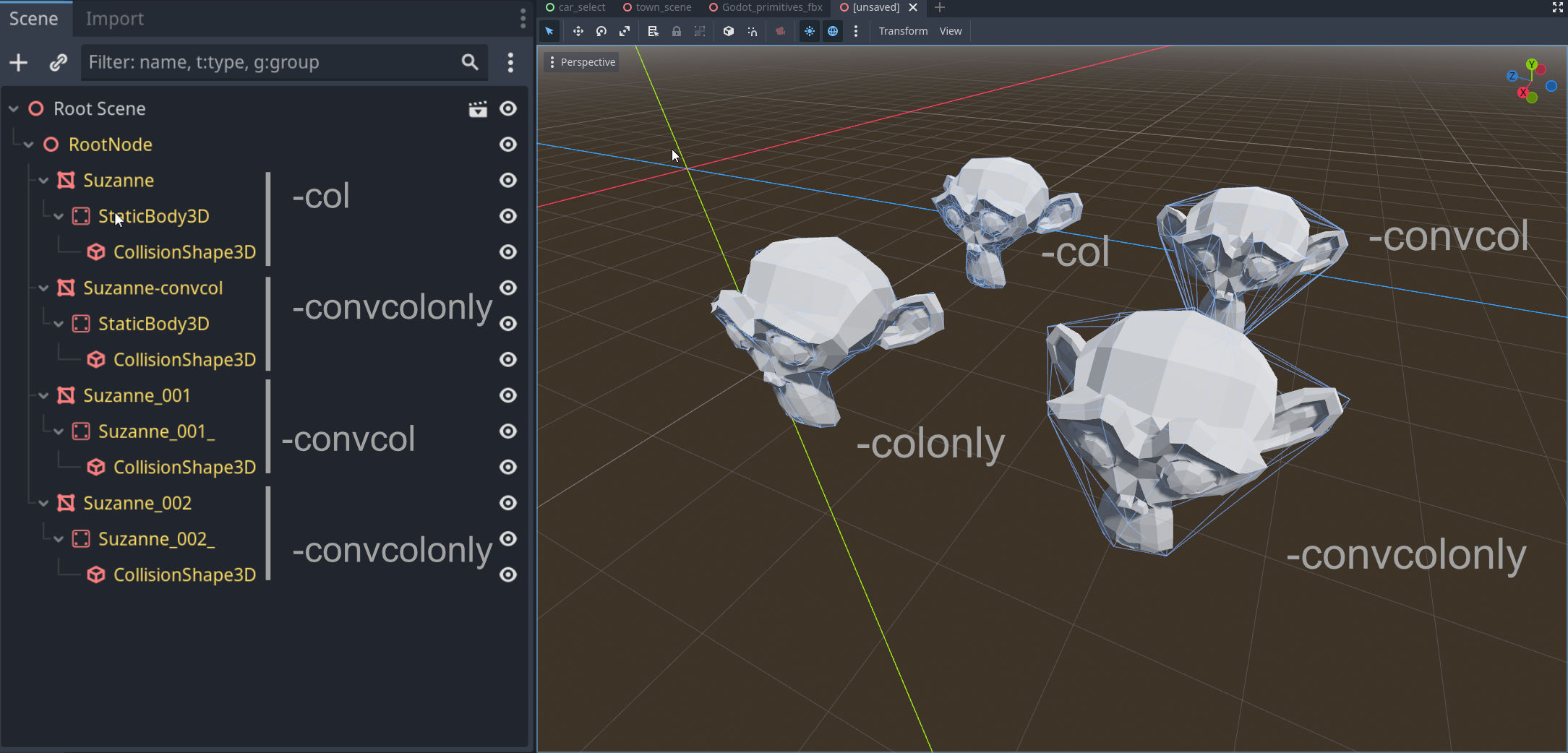Select the RootNode tree item
Screen dimensions: 1568x753
coord(110,145)
